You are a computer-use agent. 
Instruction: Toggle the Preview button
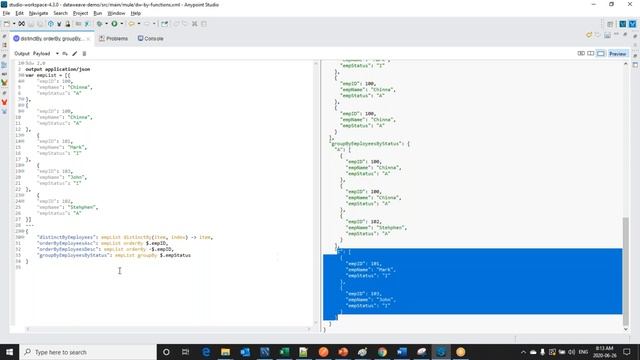pyautogui.click(x=618, y=53)
